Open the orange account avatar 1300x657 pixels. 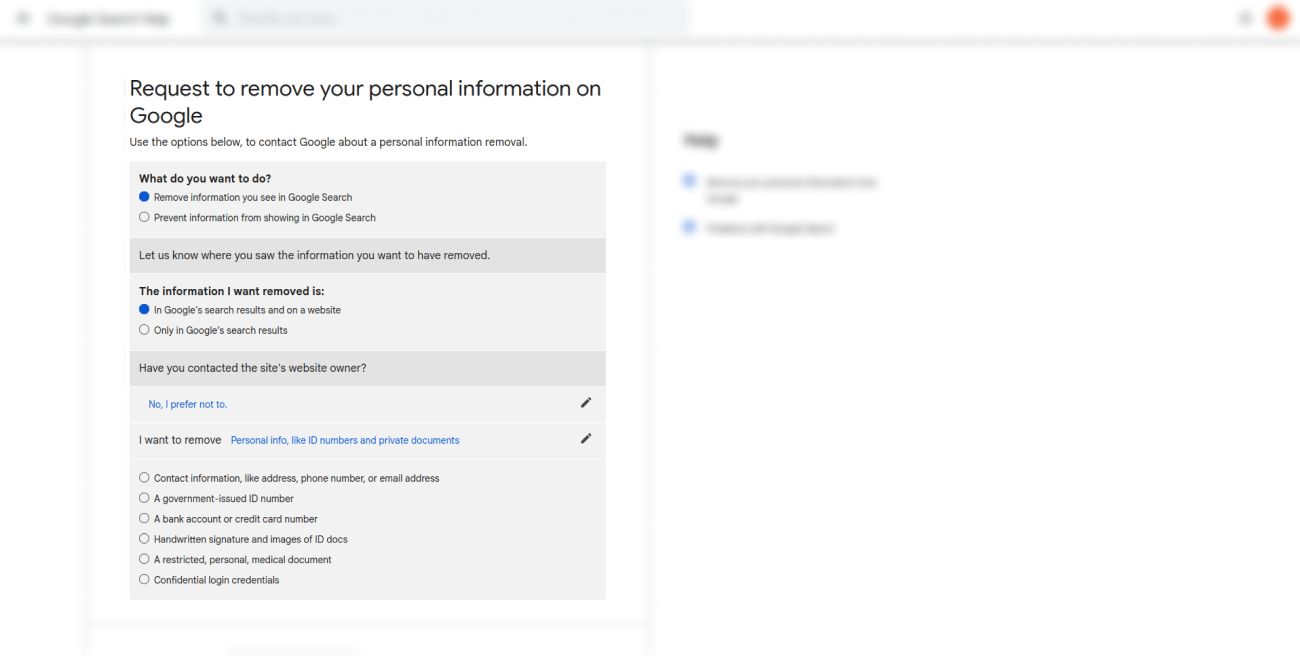pos(1277,18)
